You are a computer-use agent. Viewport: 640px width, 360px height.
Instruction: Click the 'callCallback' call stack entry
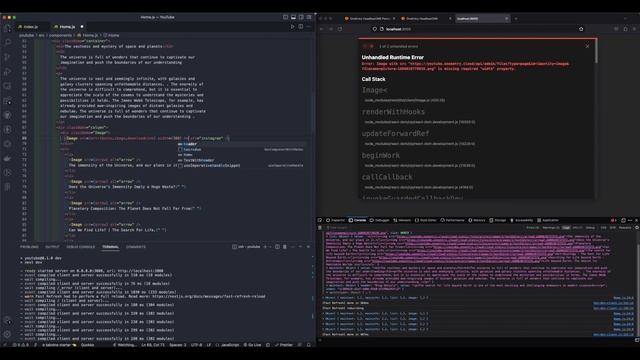(x=387, y=177)
